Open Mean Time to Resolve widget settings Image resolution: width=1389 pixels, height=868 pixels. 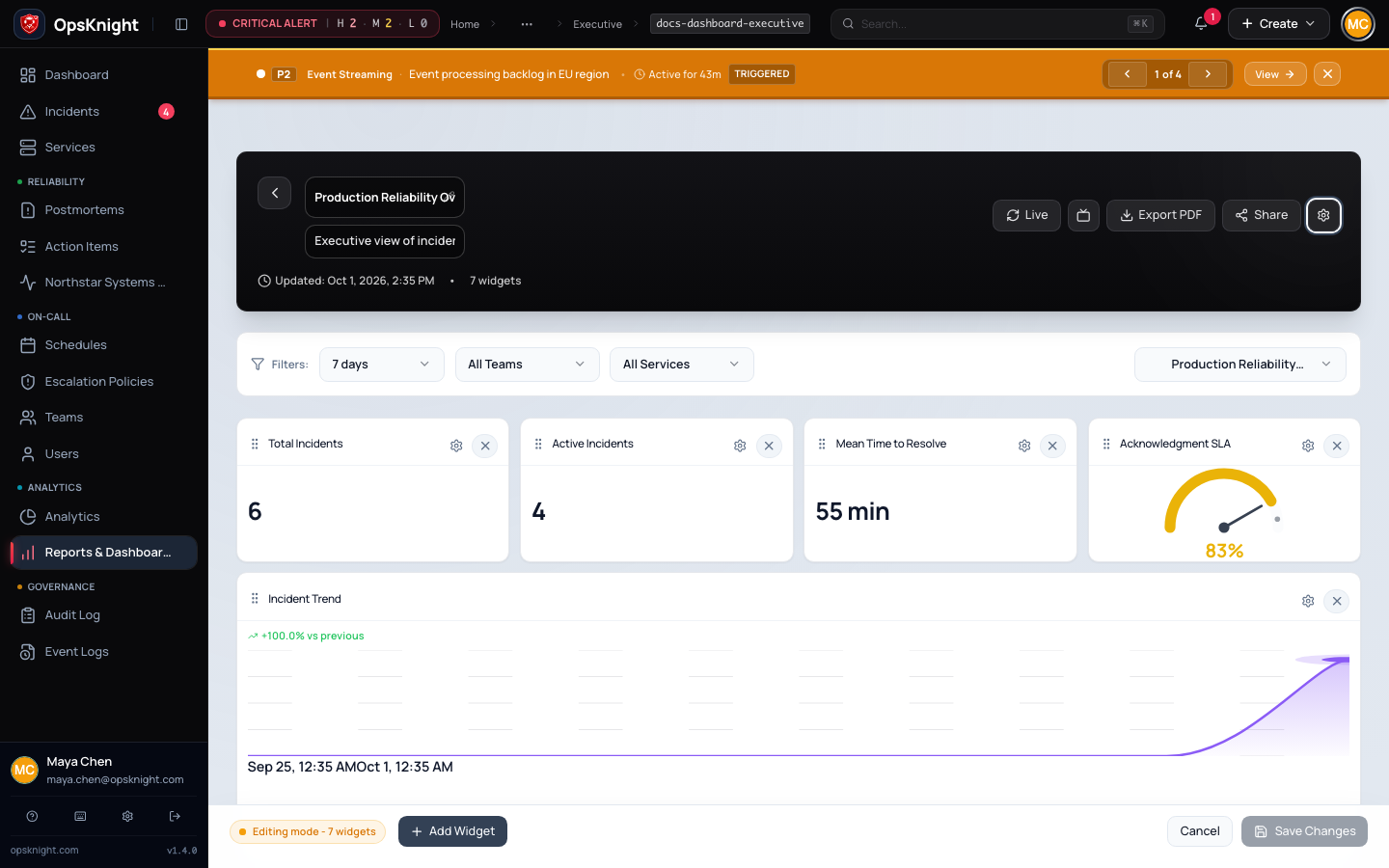point(1024,446)
